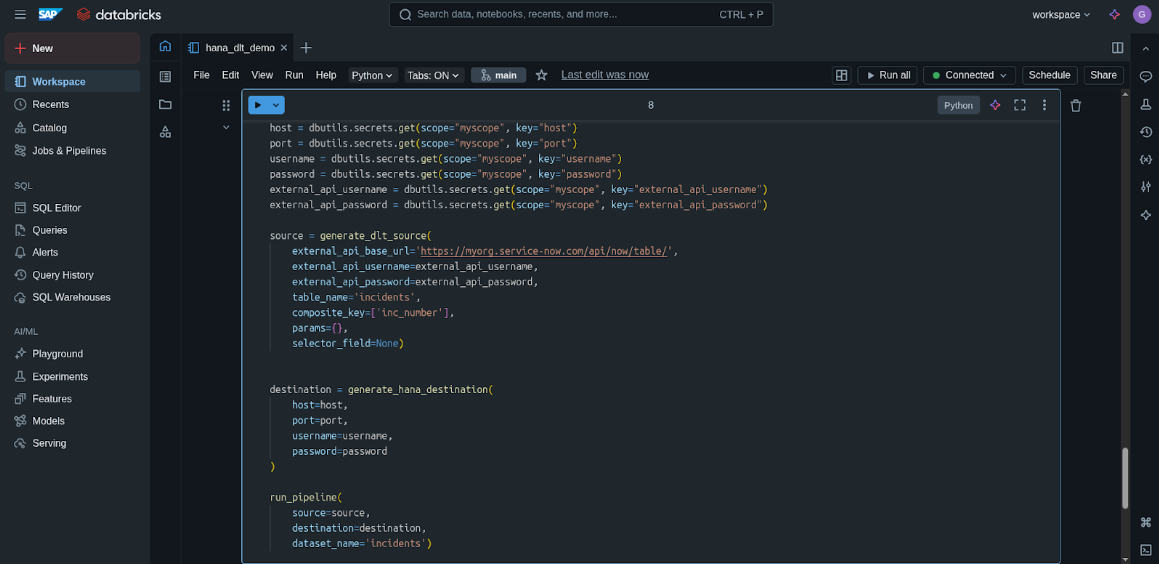Click the Run all button
1159x564 pixels.
click(x=887, y=75)
